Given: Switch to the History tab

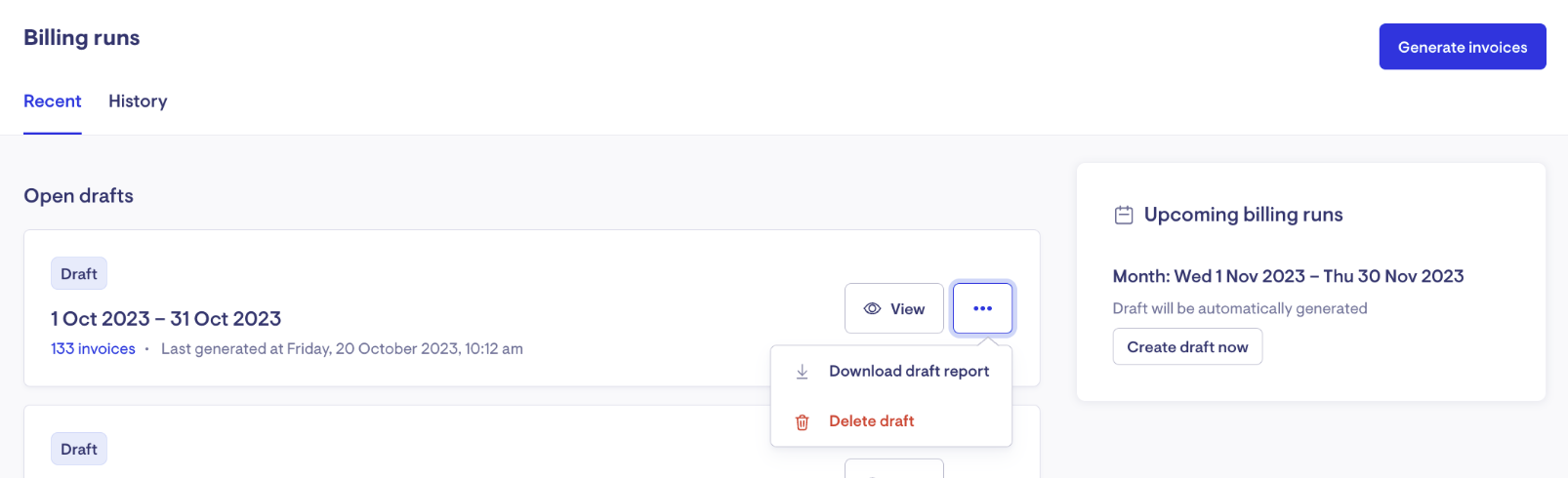Looking at the screenshot, I should click(x=138, y=101).
